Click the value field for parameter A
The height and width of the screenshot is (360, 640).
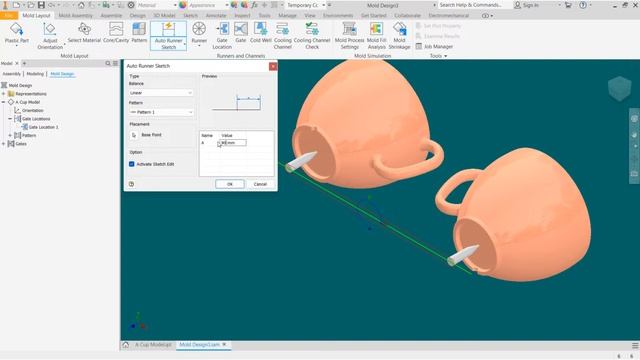pos(232,142)
